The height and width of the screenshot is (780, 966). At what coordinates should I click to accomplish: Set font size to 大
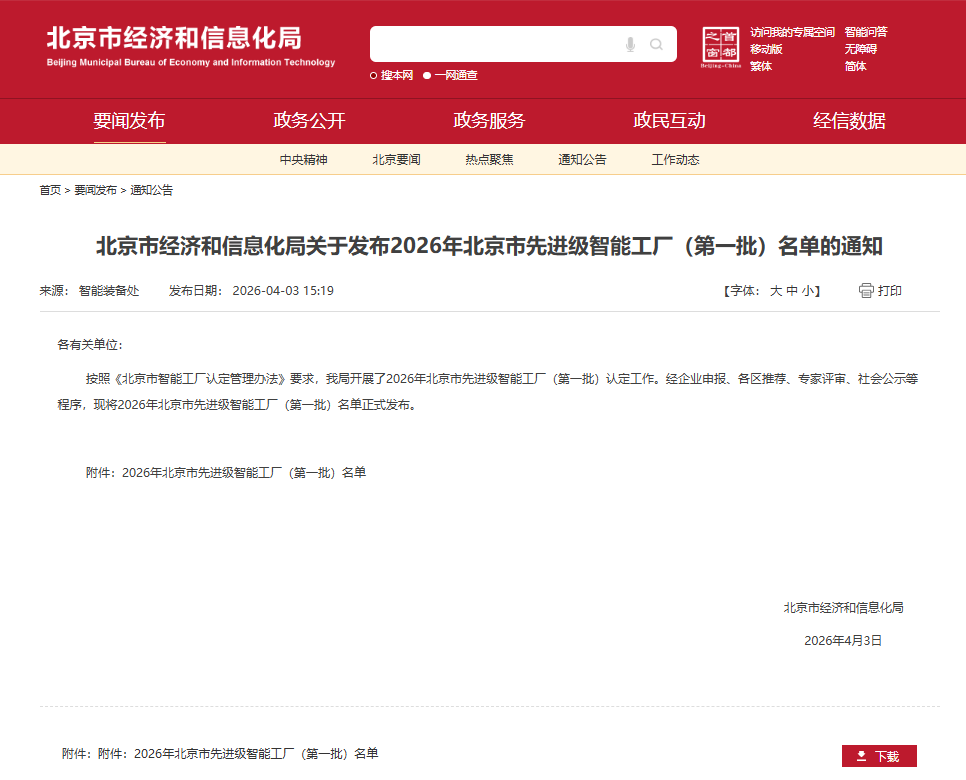(x=775, y=291)
